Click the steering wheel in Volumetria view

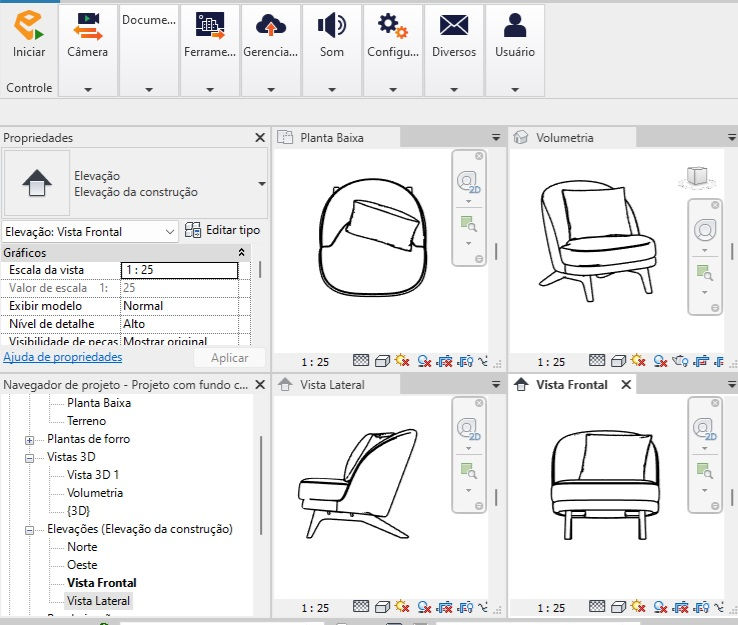click(x=705, y=230)
